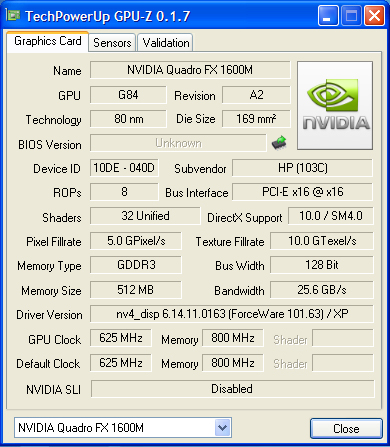Click the Bus Interface PCI-E x16 field
This screenshot has width=390, height=447.
tap(302, 192)
